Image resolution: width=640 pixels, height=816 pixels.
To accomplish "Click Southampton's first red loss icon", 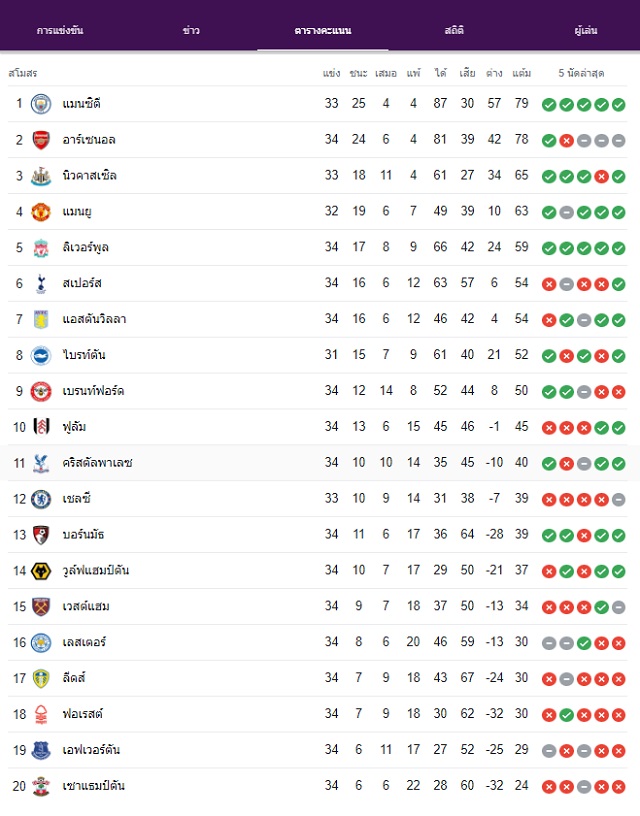I will pyautogui.click(x=549, y=787).
